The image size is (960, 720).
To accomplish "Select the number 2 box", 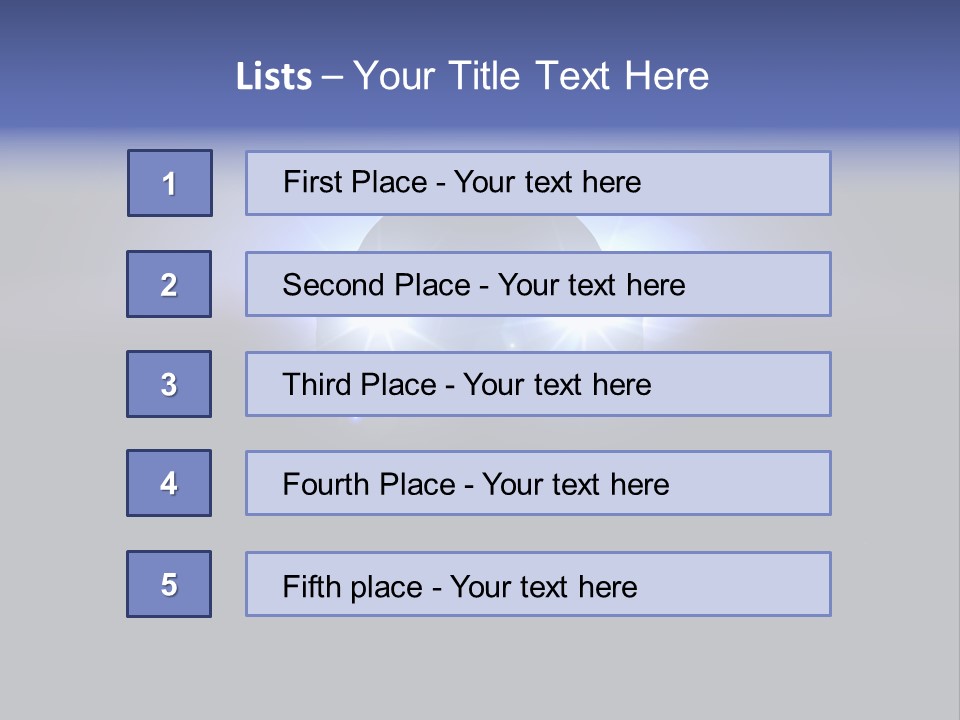I will point(169,284).
